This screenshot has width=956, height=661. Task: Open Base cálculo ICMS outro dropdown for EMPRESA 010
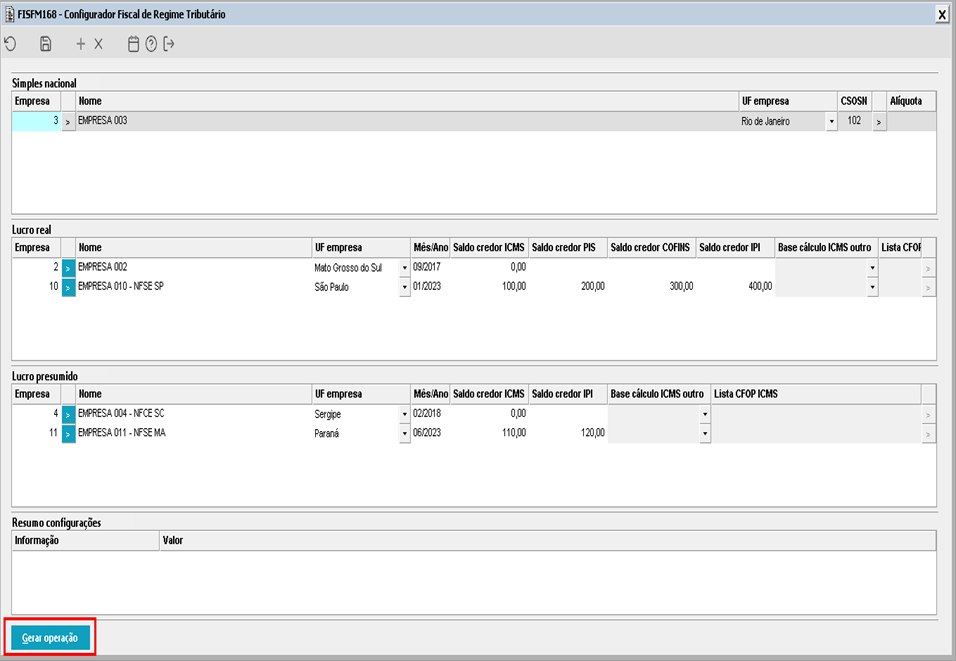coord(872,287)
